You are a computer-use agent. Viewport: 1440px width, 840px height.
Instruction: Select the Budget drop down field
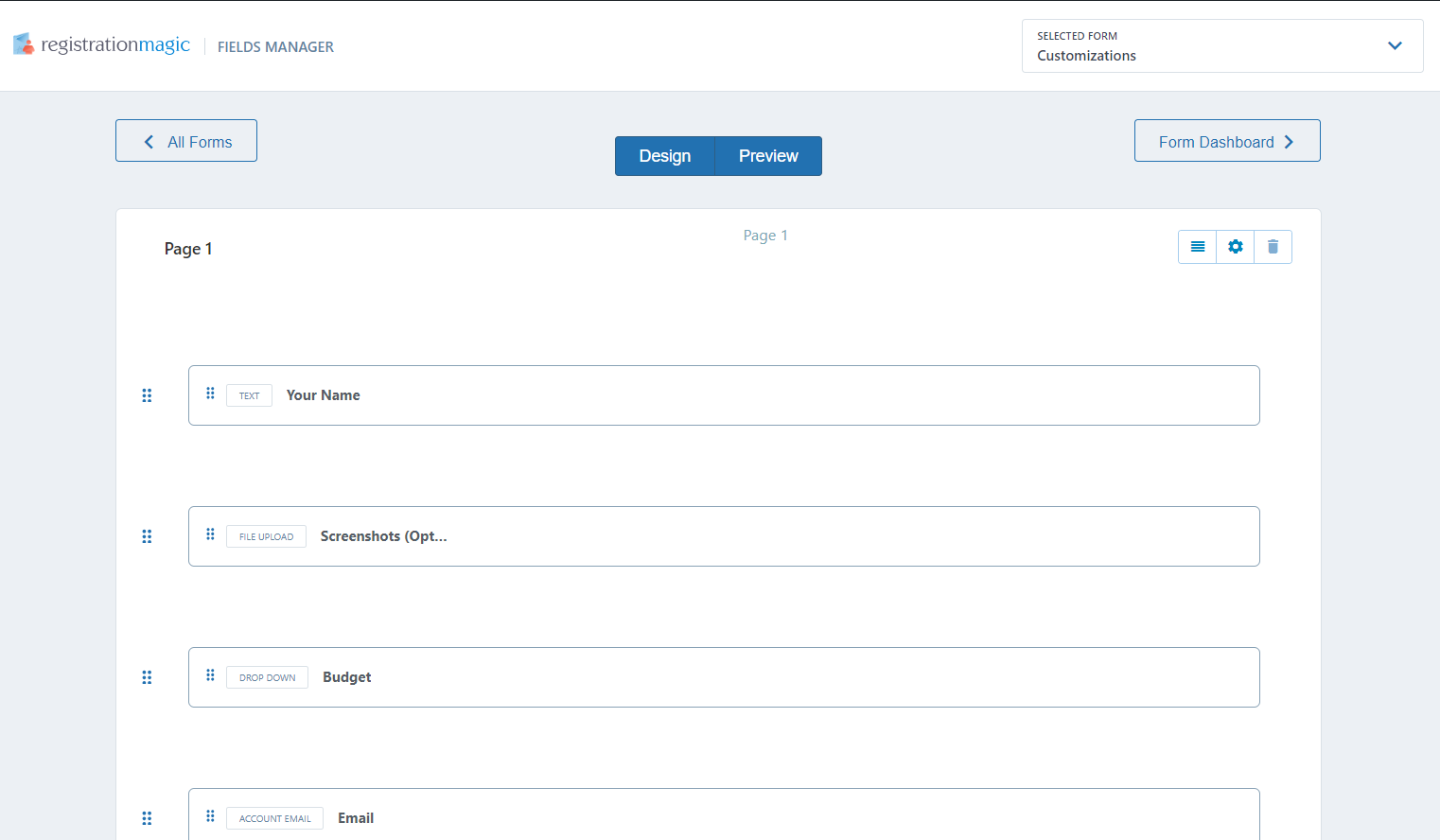(724, 677)
